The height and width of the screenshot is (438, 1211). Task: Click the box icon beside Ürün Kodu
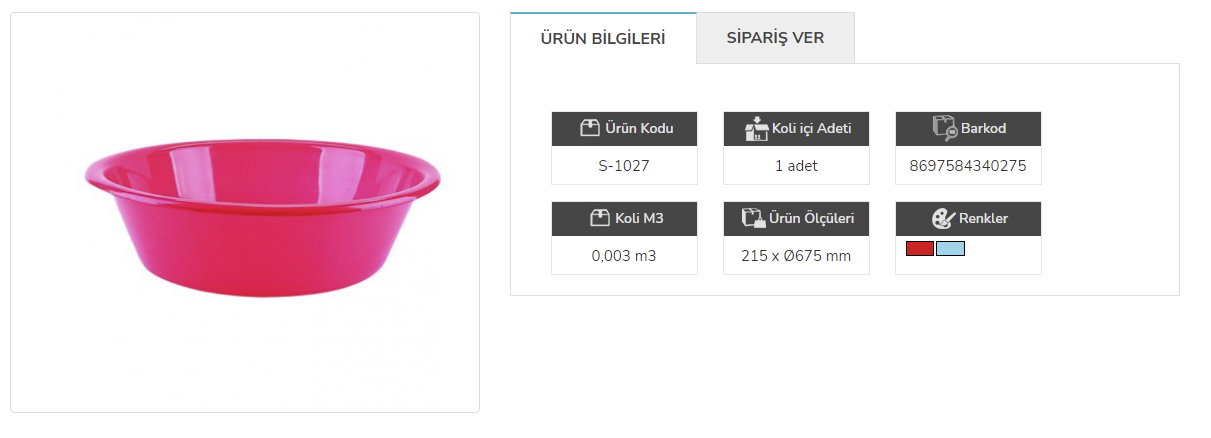[x=590, y=128]
